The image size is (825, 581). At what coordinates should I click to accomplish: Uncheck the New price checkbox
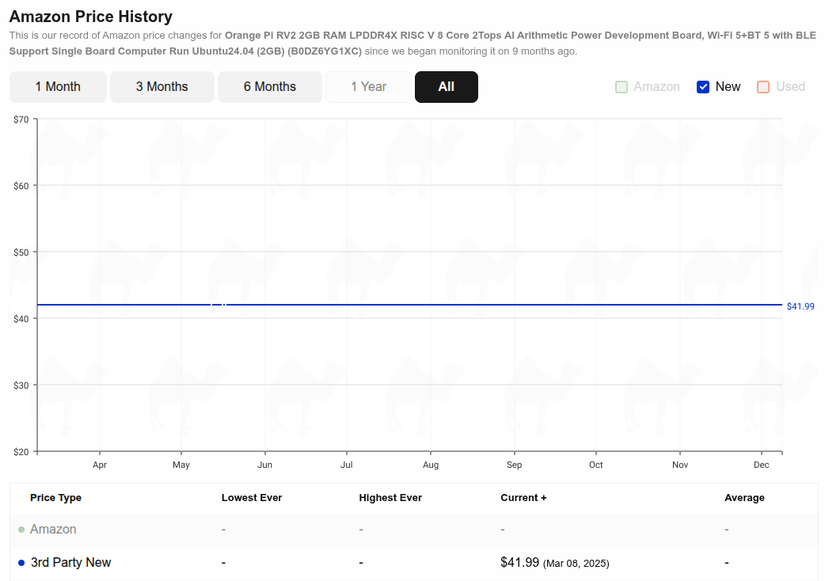click(x=702, y=87)
